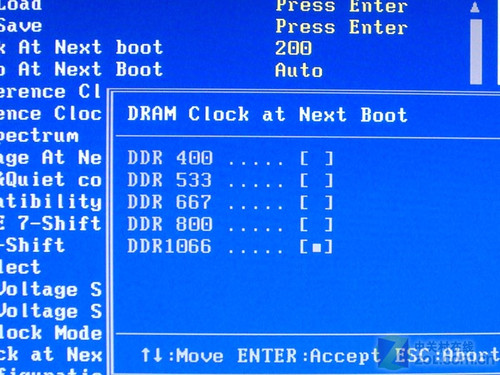
Task: Click the 'ence Cloc' menu row
Action: [51, 114]
